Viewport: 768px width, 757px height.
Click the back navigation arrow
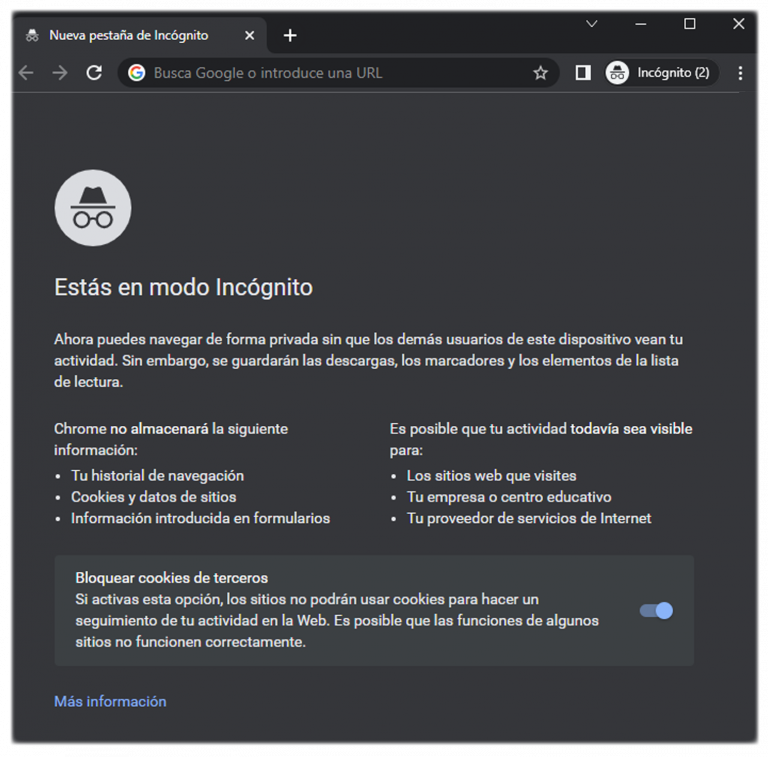click(x=26, y=73)
